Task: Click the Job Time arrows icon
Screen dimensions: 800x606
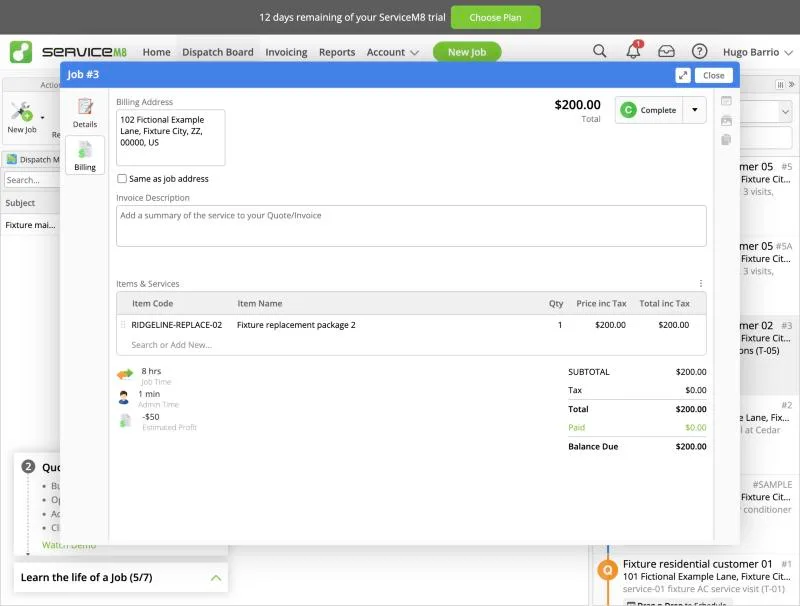Action: click(x=125, y=374)
